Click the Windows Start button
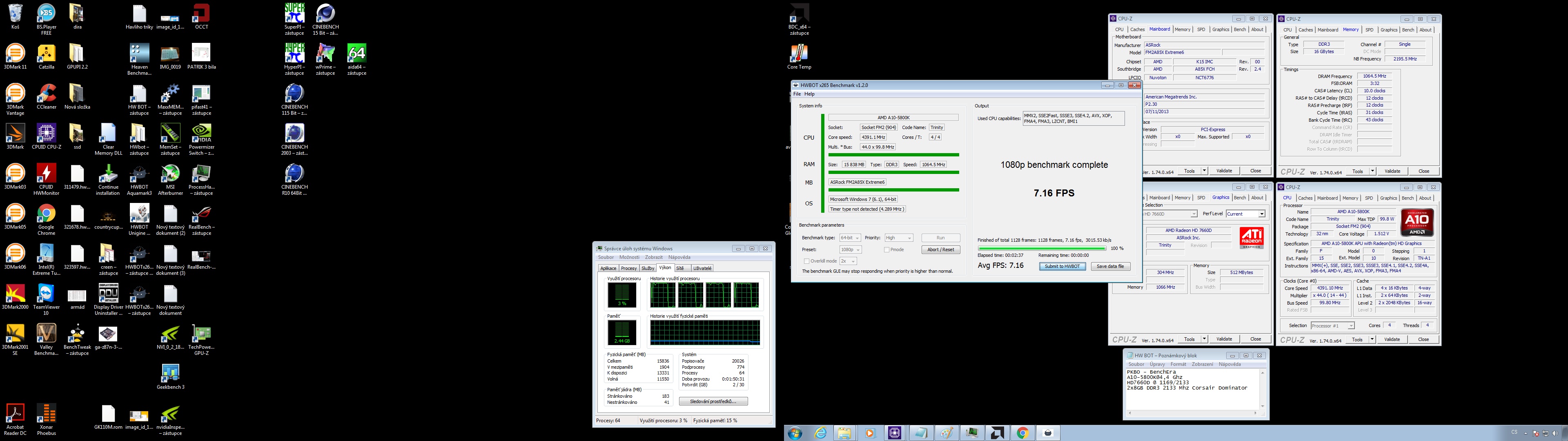The height and width of the screenshot is (441, 1568). [x=795, y=433]
